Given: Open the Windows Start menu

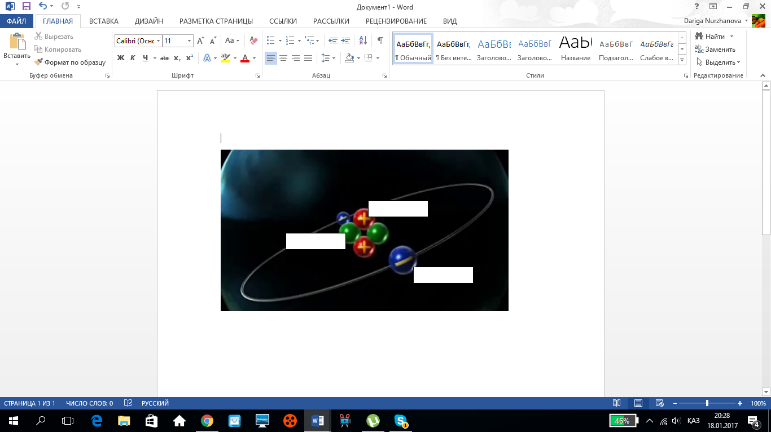Looking at the screenshot, I should [x=13, y=421].
